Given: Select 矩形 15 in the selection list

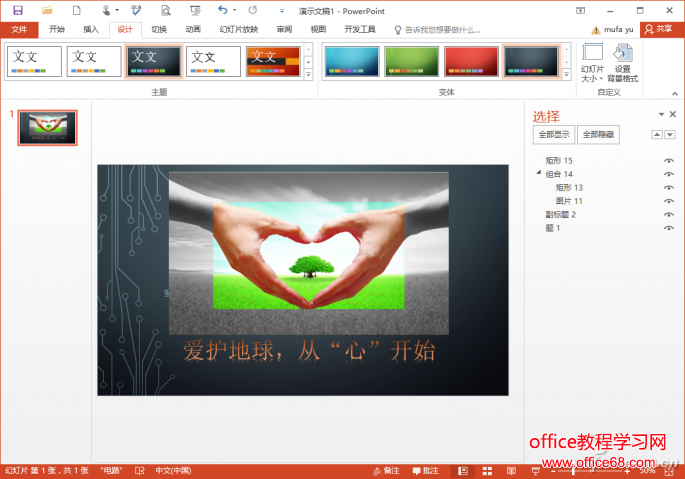Looking at the screenshot, I should (559, 160).
